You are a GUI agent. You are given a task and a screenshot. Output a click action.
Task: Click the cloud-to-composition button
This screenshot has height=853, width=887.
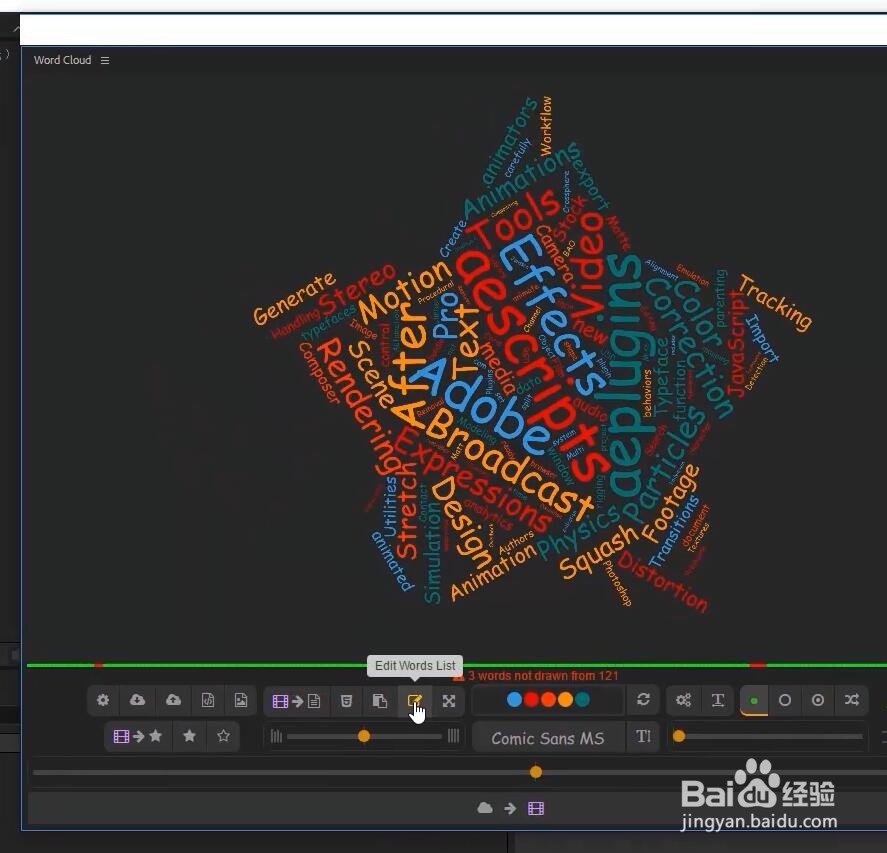tap(510, 808)
